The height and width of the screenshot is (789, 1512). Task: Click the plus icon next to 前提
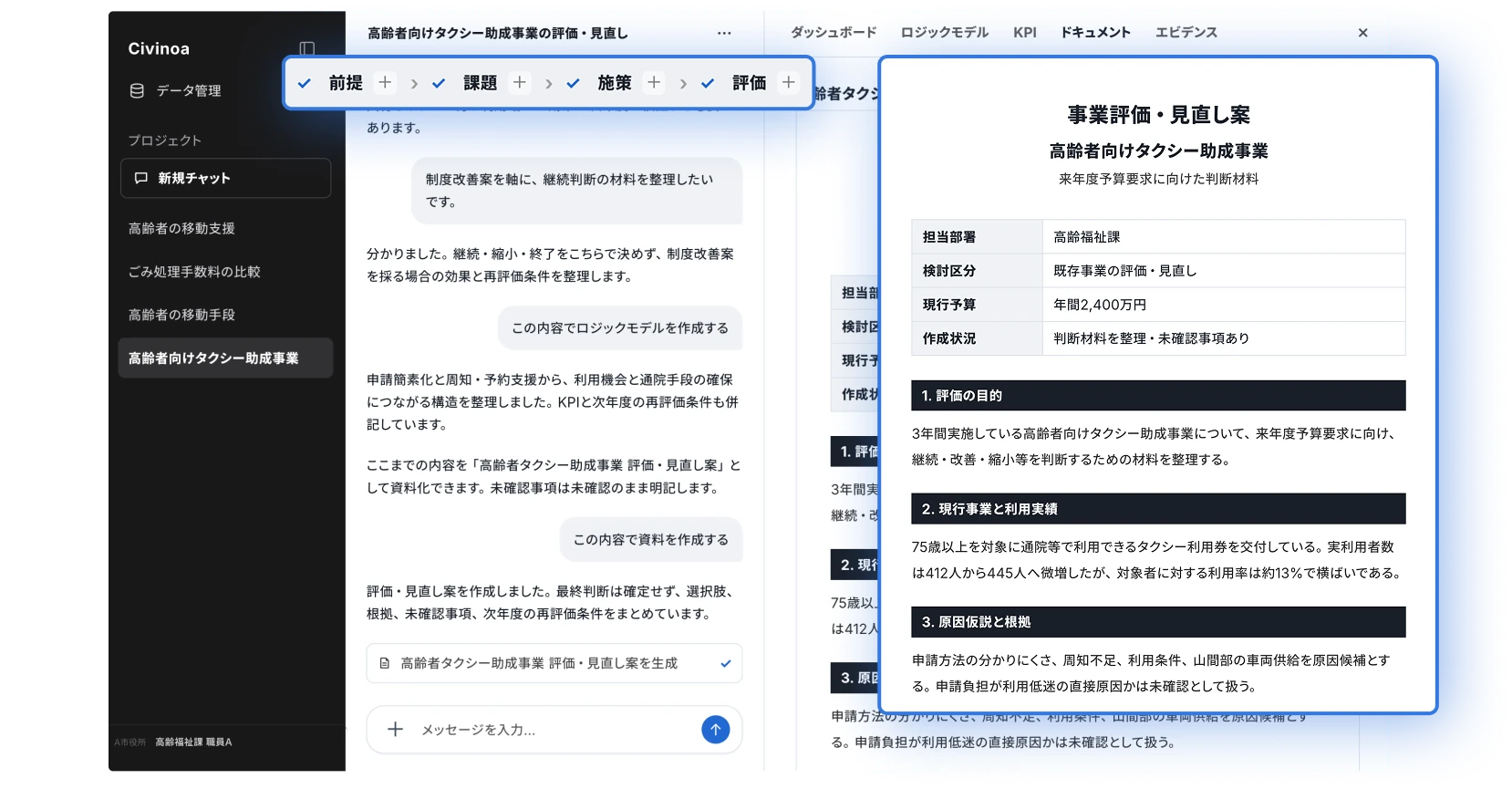pyautogui.click(x=386, y=82)
